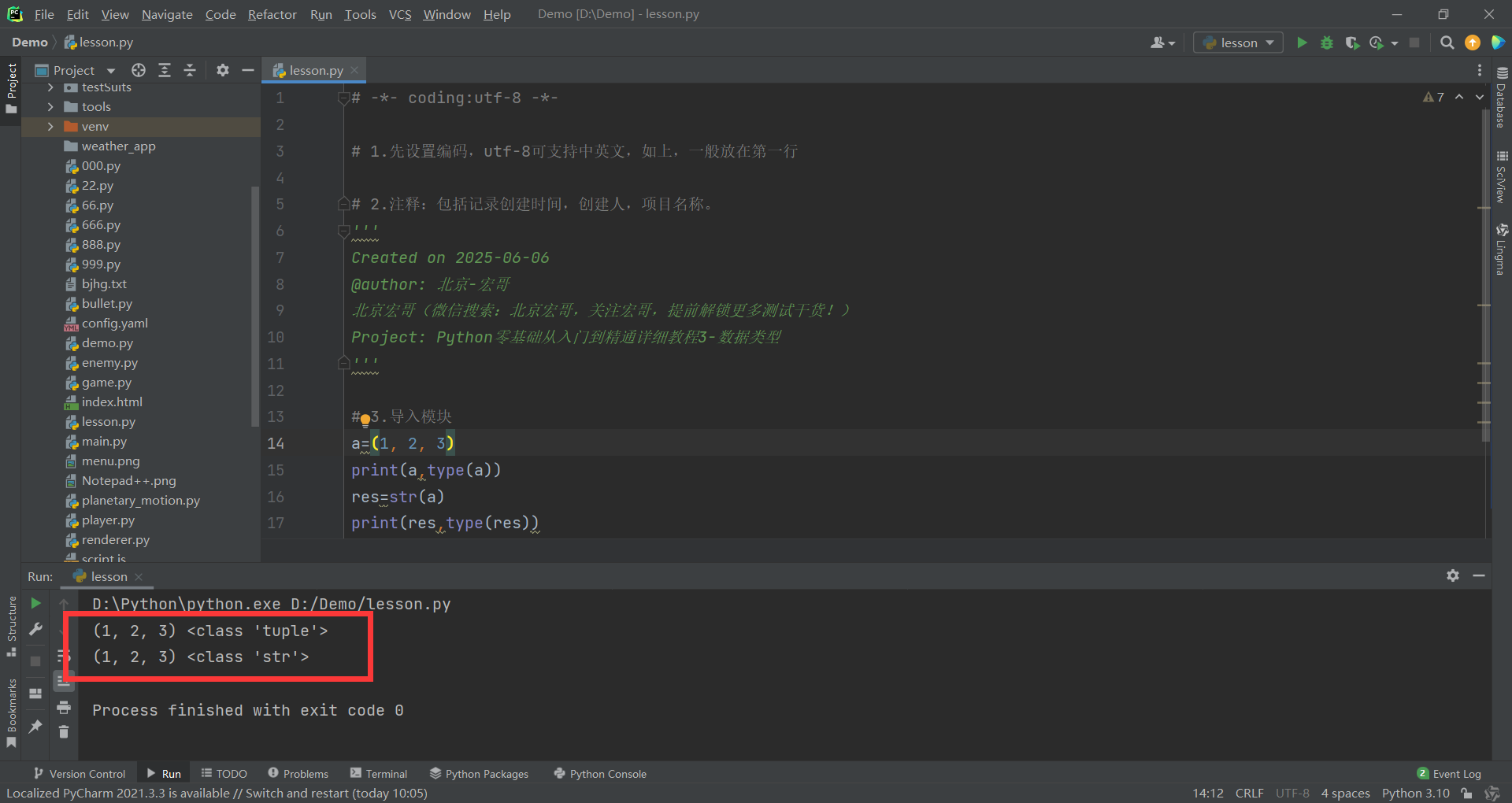Click the grey Stop button in the top toolbar
The width and height of the screenshot is (1512, 803).
tap(1414, 43)
